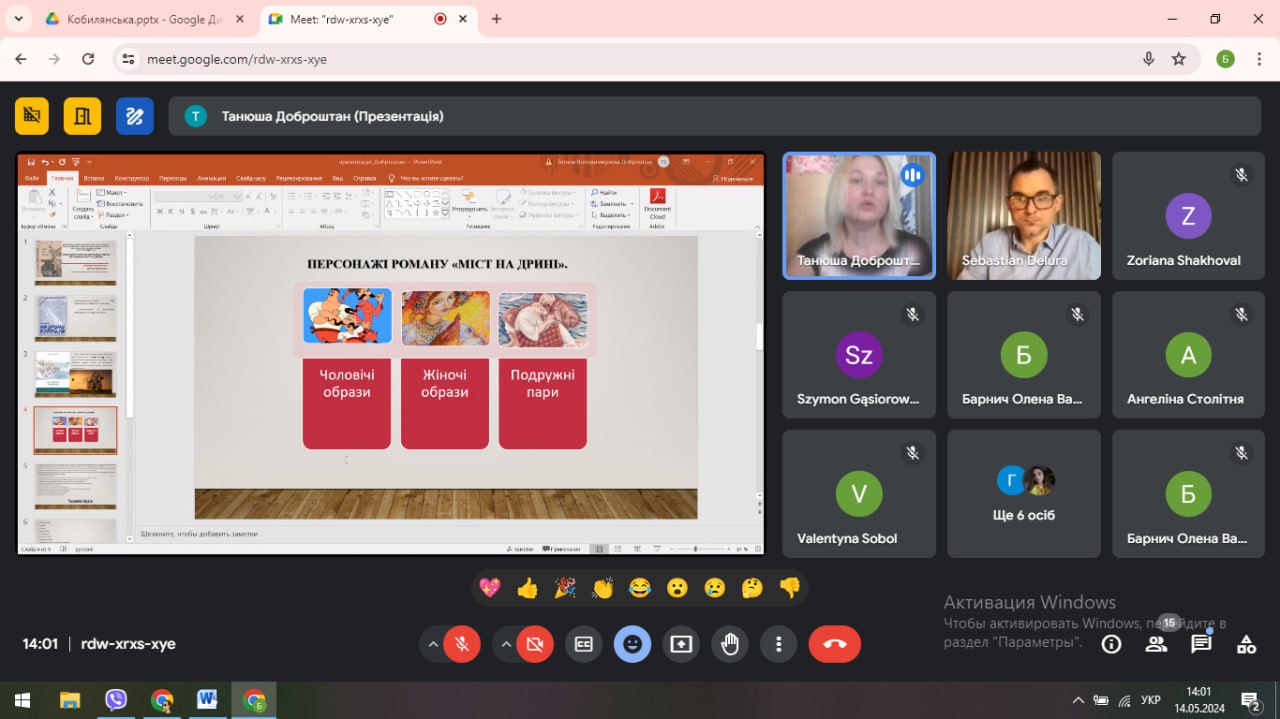The width and height of the screenshot is (1280, 719).
Task: Raise hand in the meeting
Action: tap(730, 644)
